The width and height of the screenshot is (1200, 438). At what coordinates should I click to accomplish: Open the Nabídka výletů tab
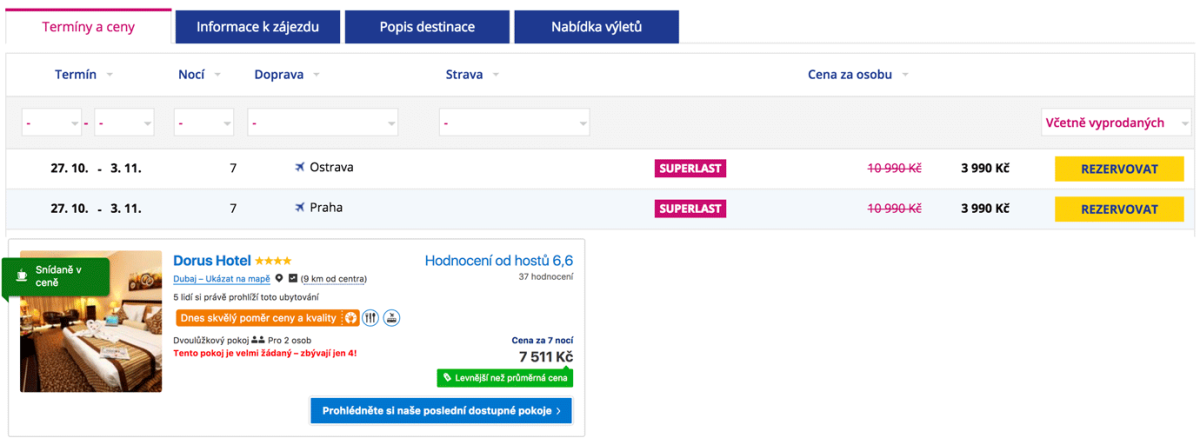pyautogui.click(x=596, y=27)
